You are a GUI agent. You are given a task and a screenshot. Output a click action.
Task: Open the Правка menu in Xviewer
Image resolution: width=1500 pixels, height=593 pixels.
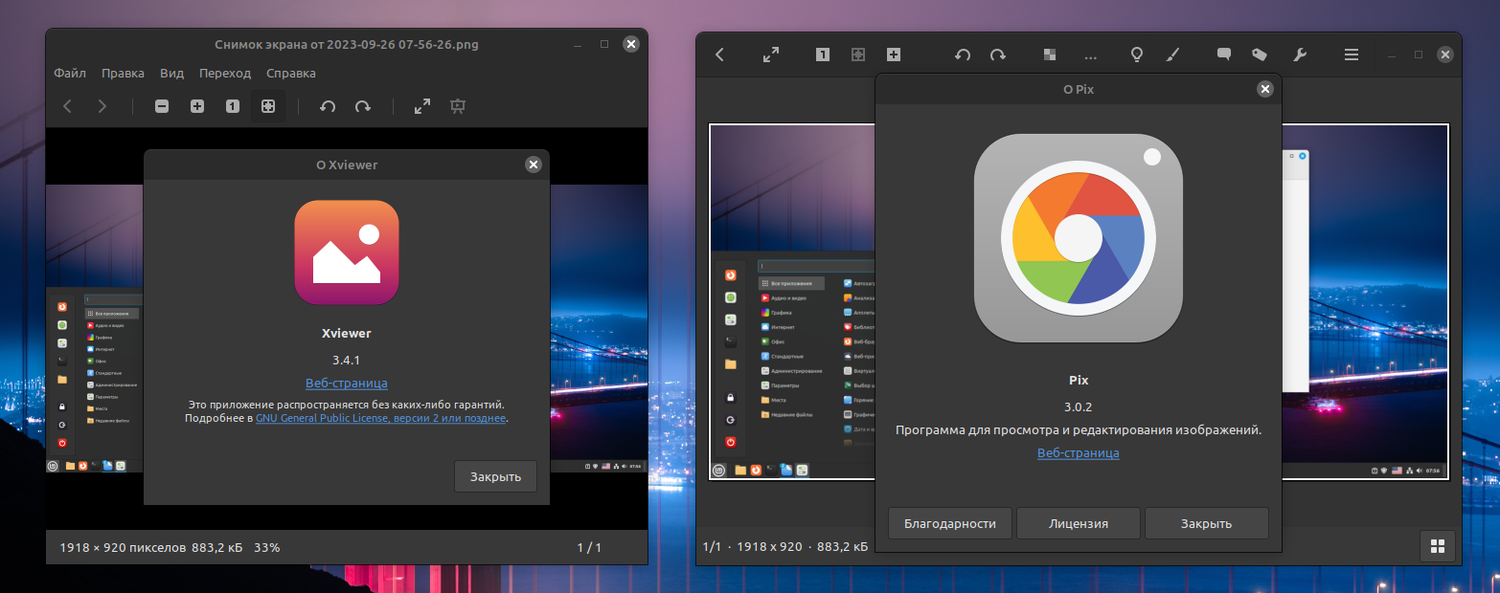[123, 73]
